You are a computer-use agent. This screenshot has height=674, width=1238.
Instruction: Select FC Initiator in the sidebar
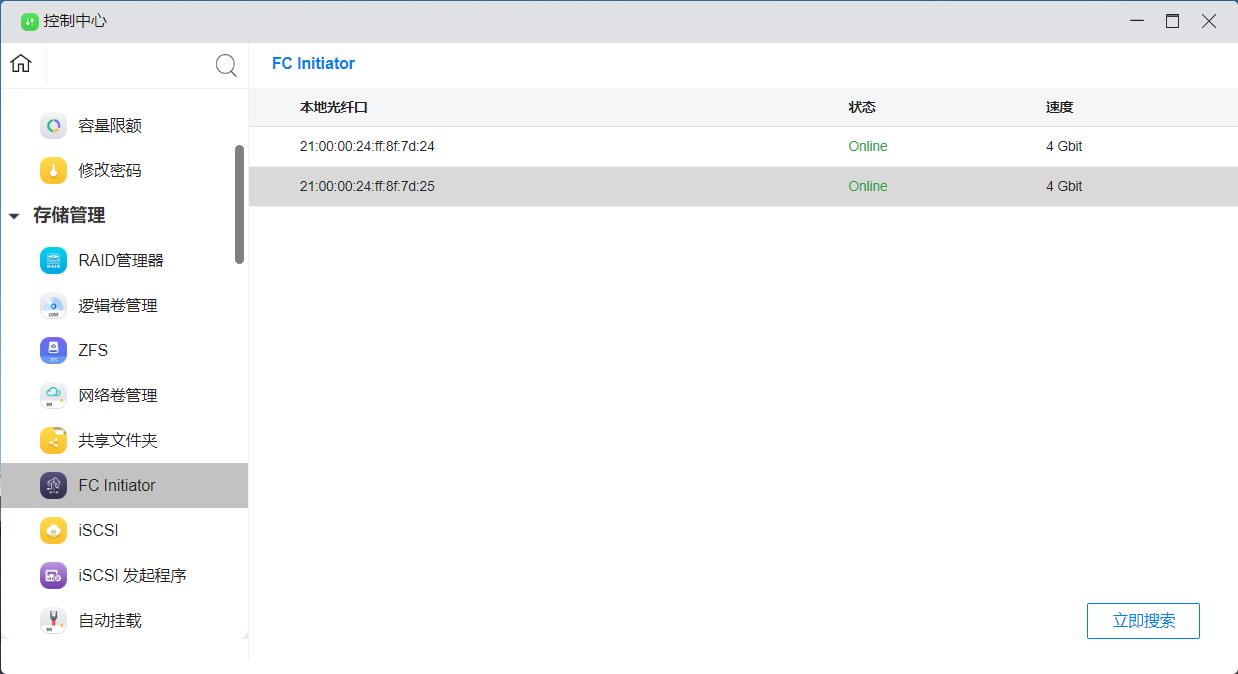pyautogui.click(x=117, y=486)
